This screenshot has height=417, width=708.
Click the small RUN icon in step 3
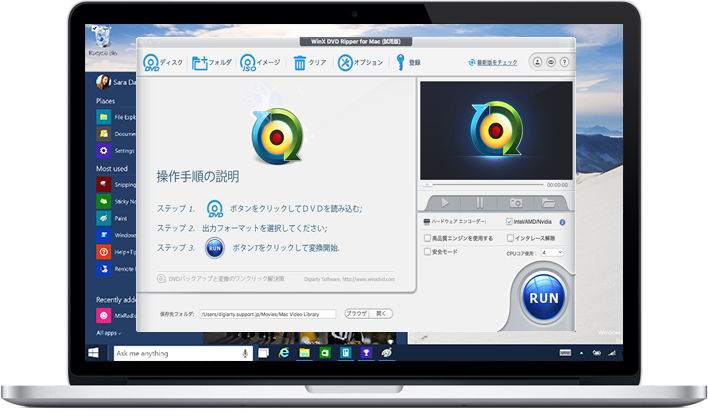(x=215, y=248)
